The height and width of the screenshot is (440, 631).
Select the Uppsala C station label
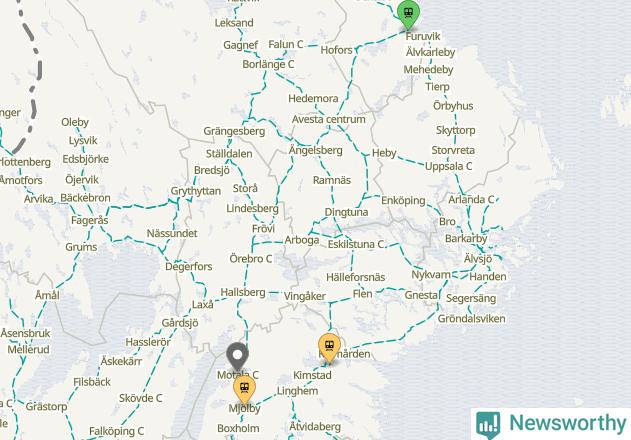(x=448, y=166)
